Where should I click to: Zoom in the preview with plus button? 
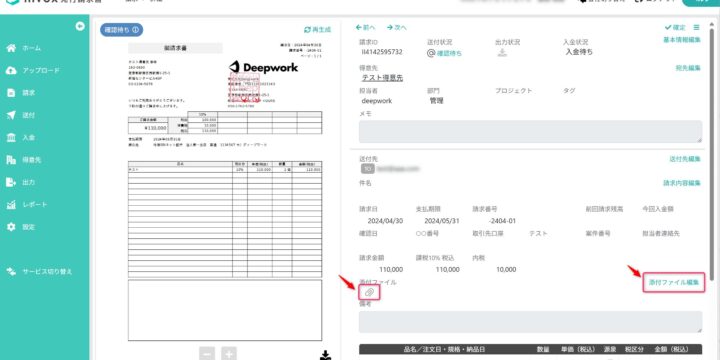229,354
